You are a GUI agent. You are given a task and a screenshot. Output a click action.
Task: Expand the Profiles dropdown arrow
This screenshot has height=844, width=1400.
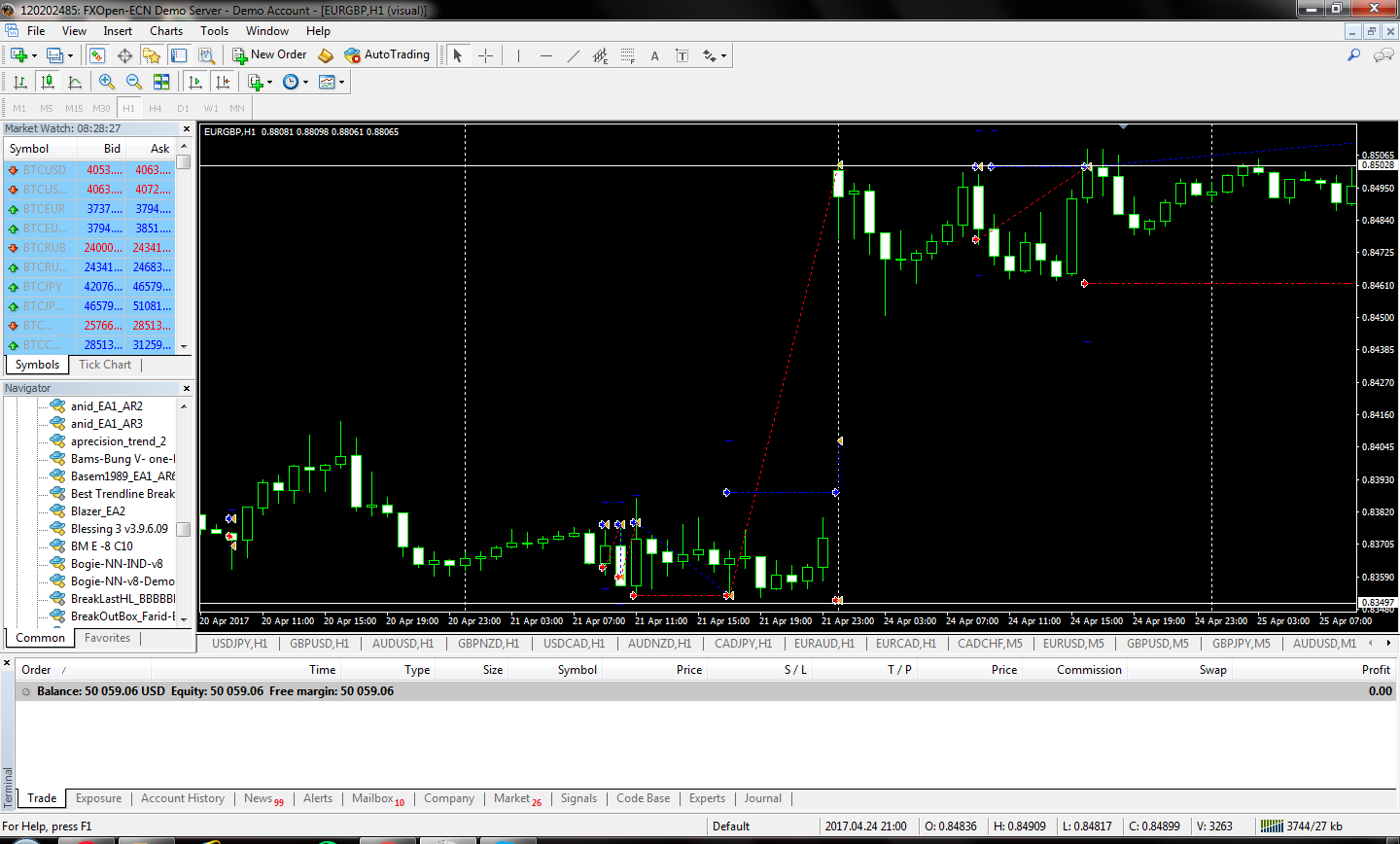(x=71, y=55)
